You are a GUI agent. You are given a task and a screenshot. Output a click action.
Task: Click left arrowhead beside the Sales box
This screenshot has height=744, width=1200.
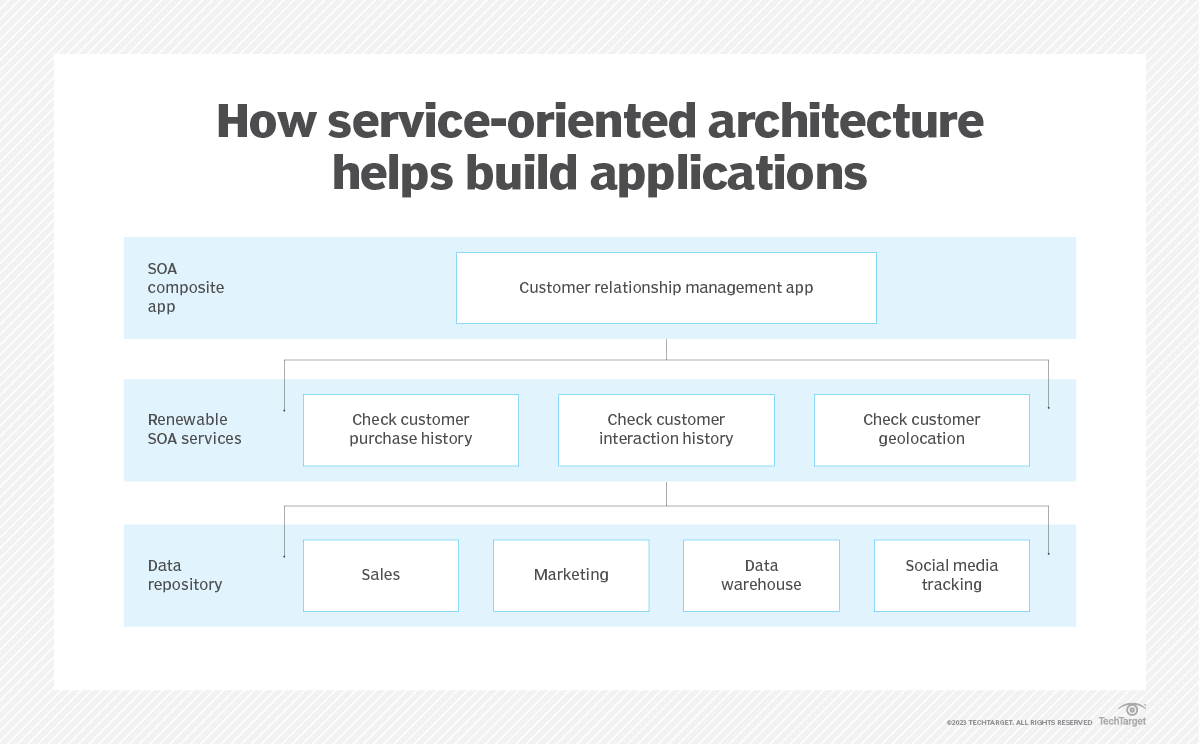point(285,553)
